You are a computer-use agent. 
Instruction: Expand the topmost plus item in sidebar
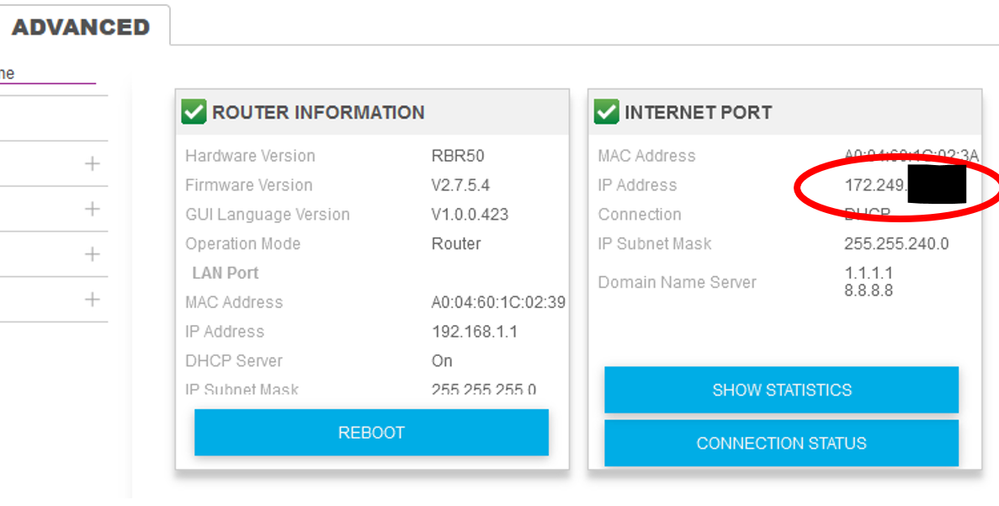(92, 163)
